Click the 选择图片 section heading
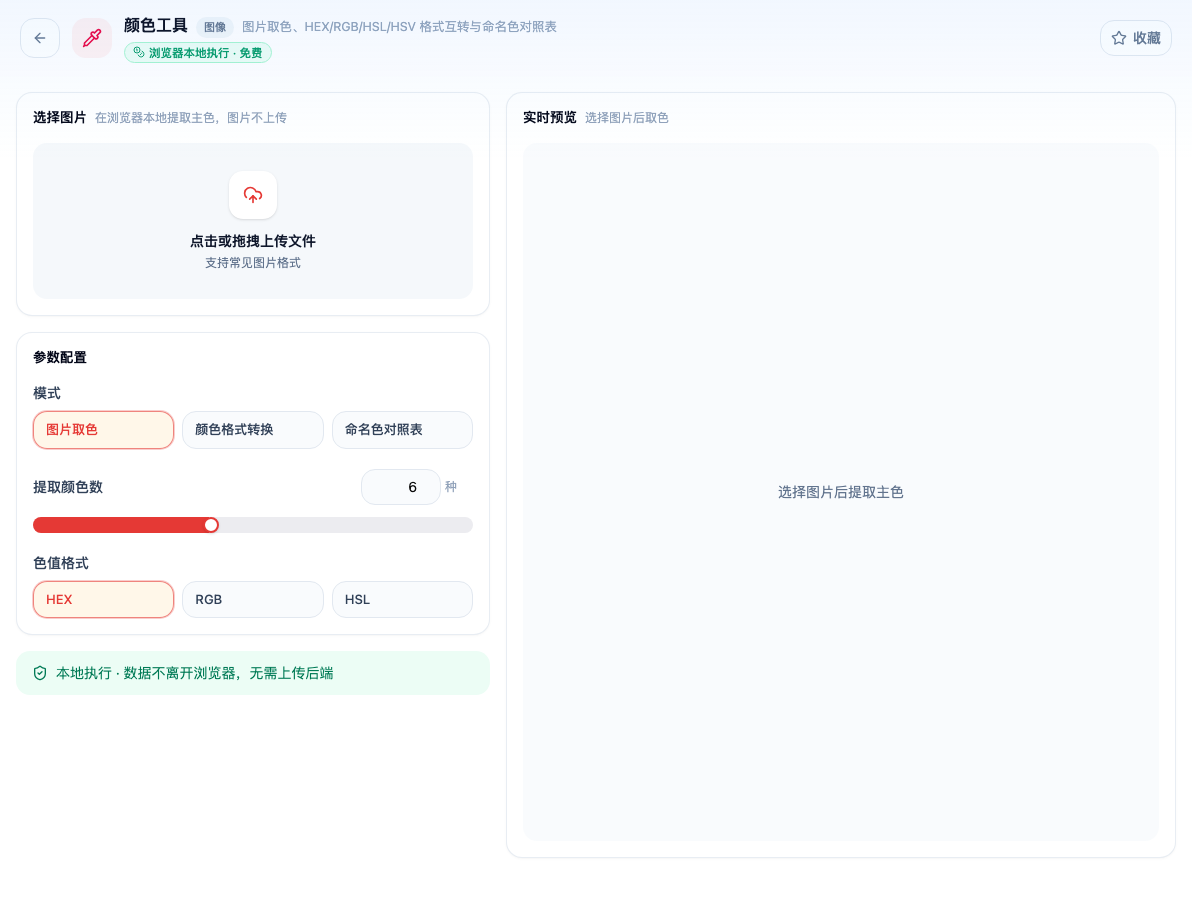Screen dimensions: 1192x900 pyautogui.click(x=60, y=118)
